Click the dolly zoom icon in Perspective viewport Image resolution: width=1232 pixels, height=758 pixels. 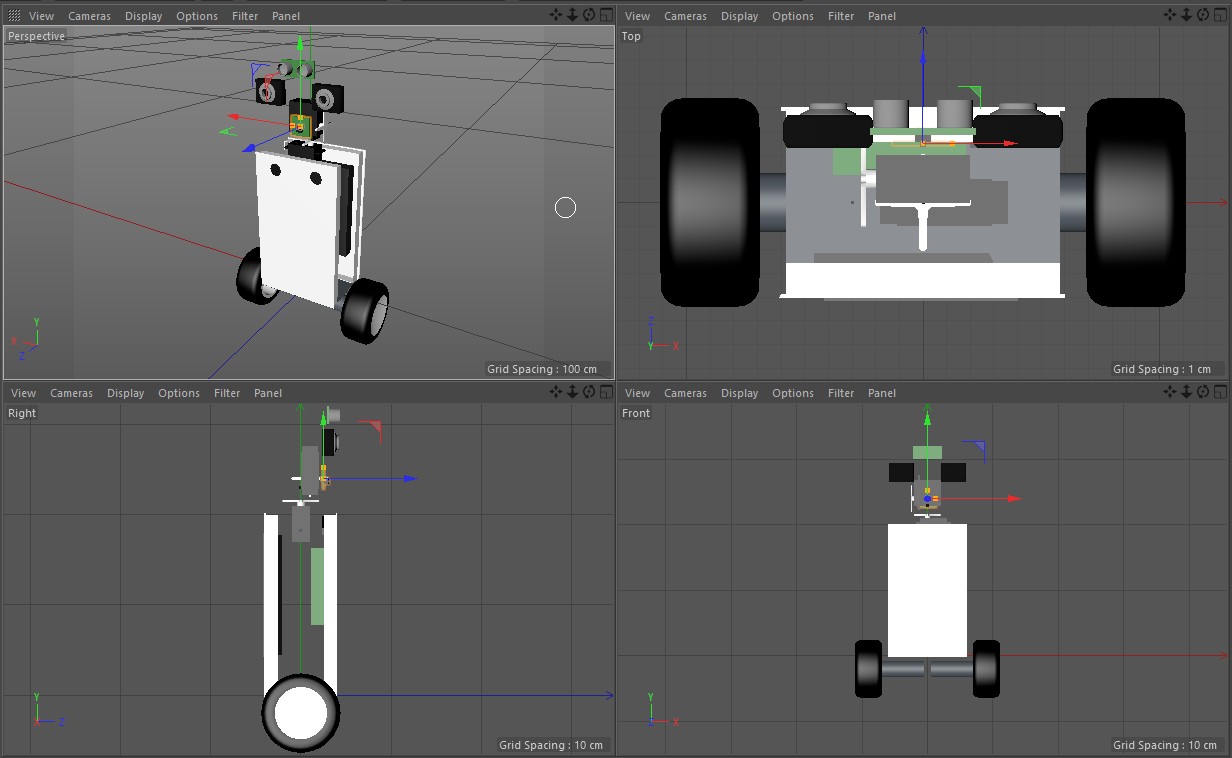573,15
